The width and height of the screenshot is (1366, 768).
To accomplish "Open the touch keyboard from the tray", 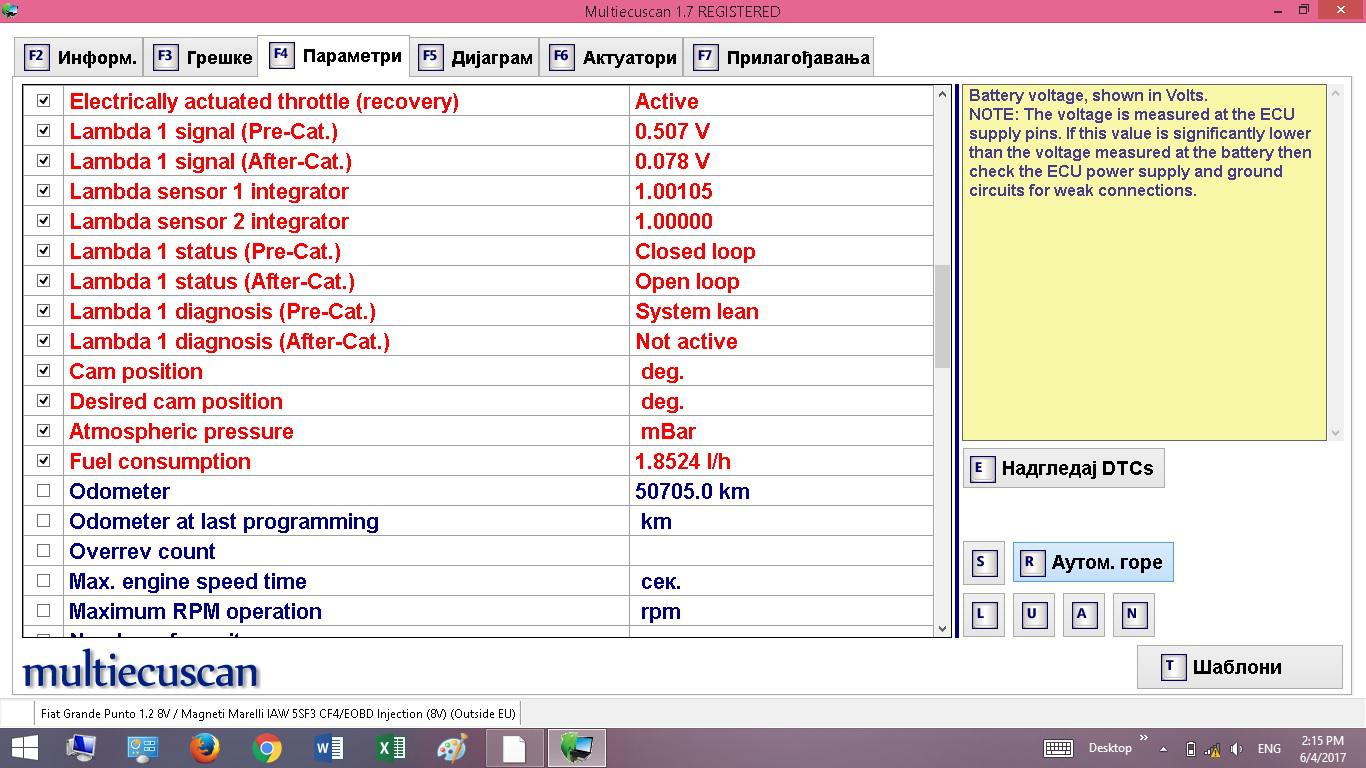I will click(x=1058, y=748).
